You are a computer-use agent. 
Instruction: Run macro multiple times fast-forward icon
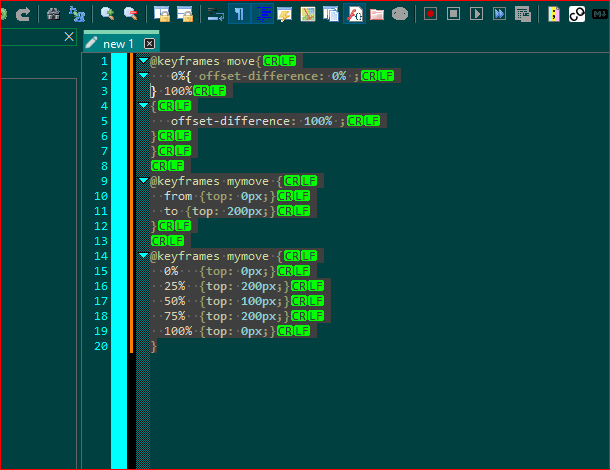[499, 14]
